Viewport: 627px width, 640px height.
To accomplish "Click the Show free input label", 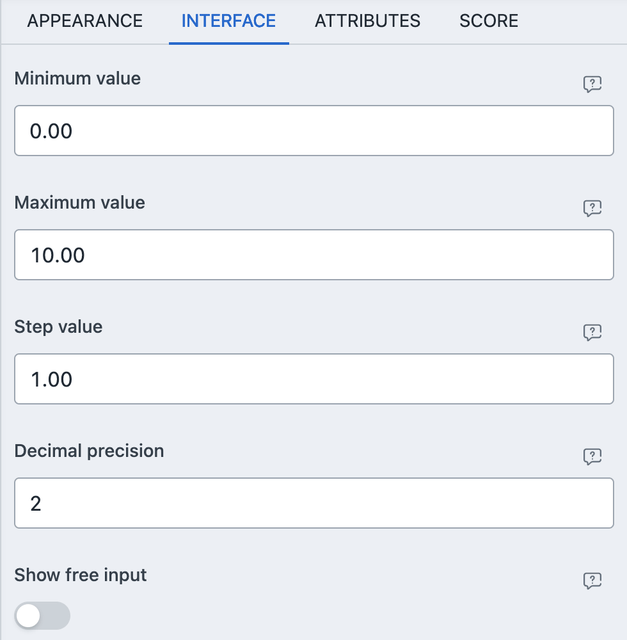I will pyautogui.click(x=80, y=575).
